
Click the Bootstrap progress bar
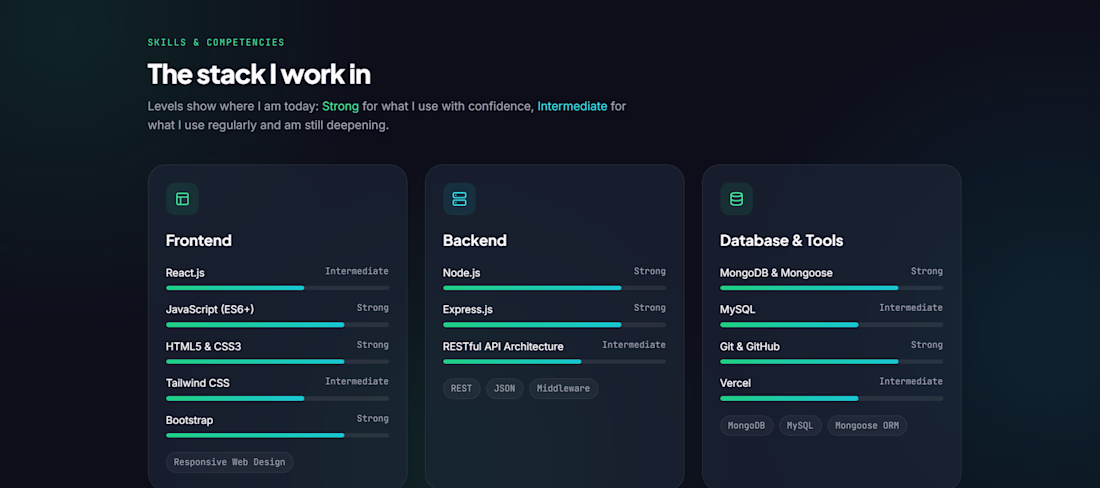click(277, 435)
